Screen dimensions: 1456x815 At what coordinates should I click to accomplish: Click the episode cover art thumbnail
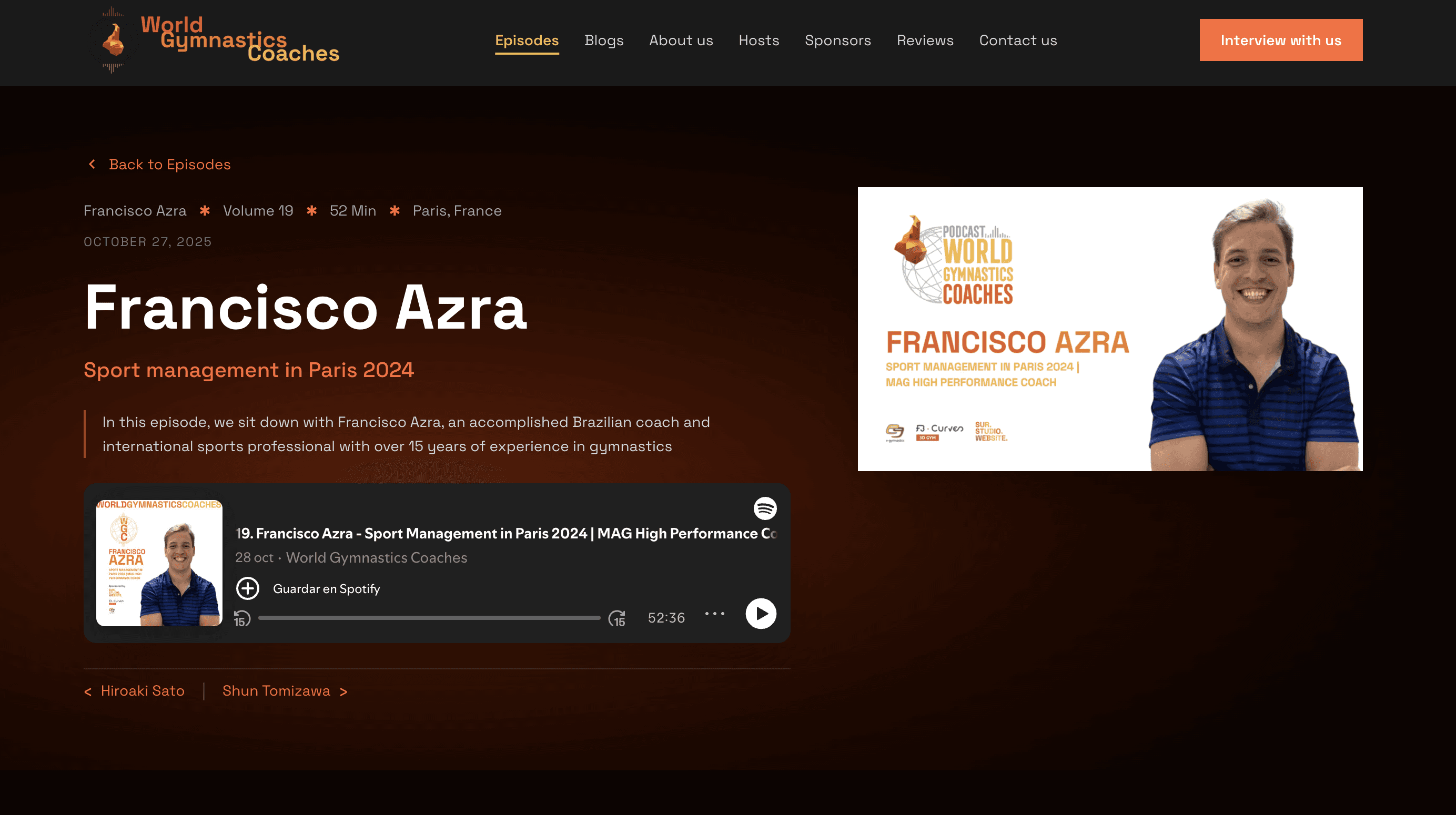click(159, 563)
